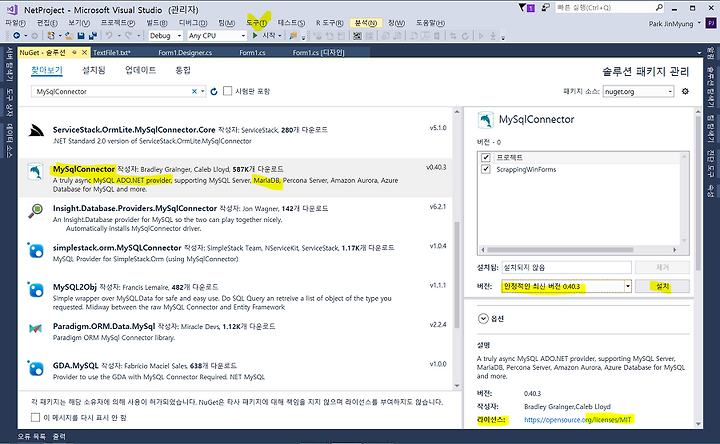The width and height of the screenshot is (720, 444).
Task: Click the quick launch magnifier icon
Action: tap(659, 7)
